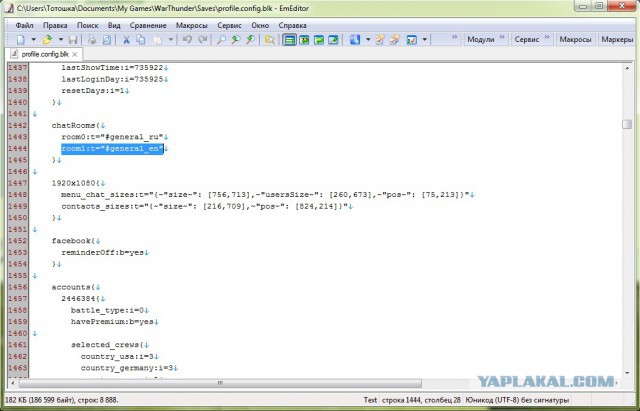Open the Макросы menu in menu bar
Image resolution: width=640 pixels, height=411 pixels.
tap(192, 25)
